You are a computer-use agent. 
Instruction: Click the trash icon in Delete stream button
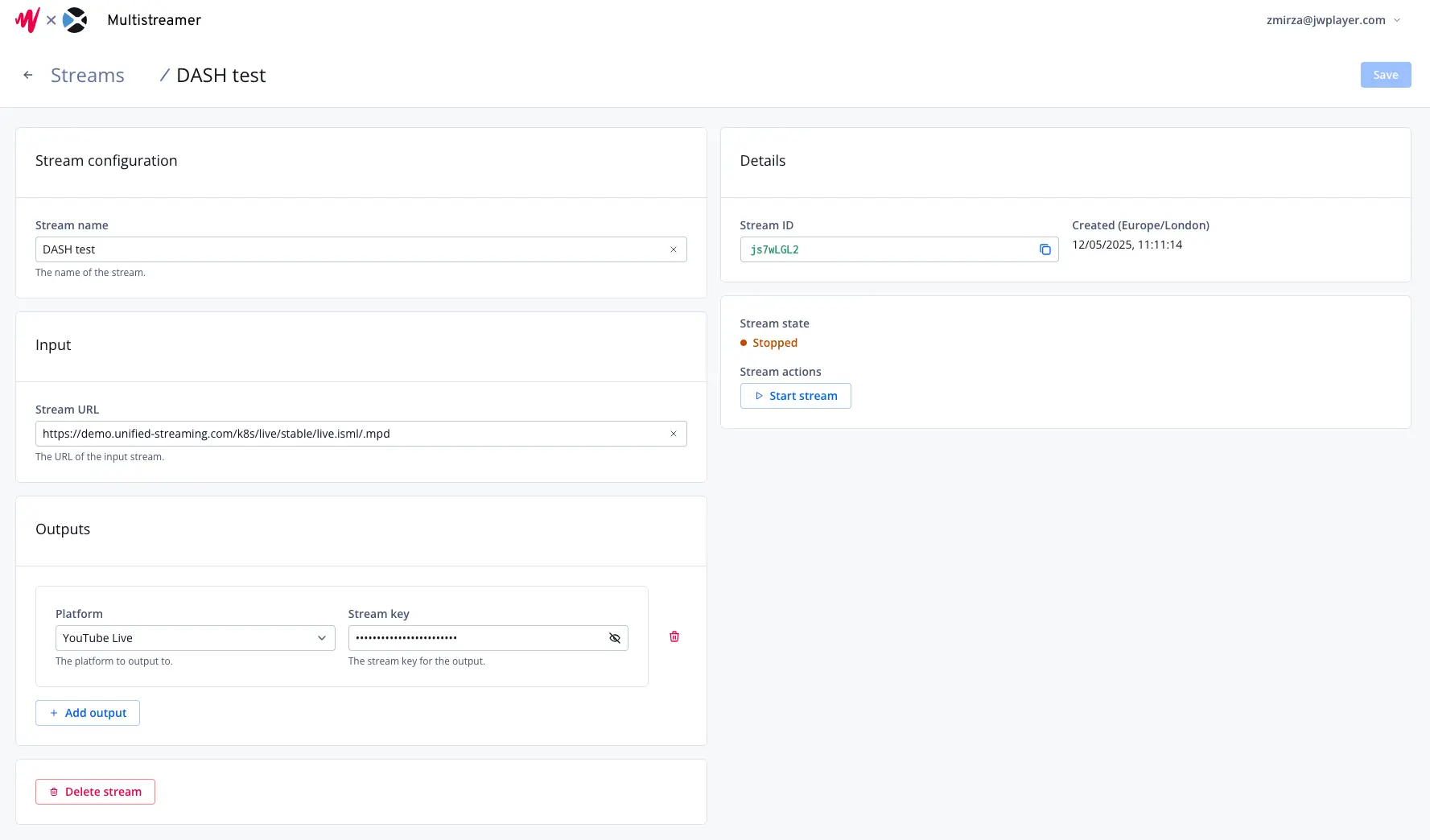[x=53, y=792]
